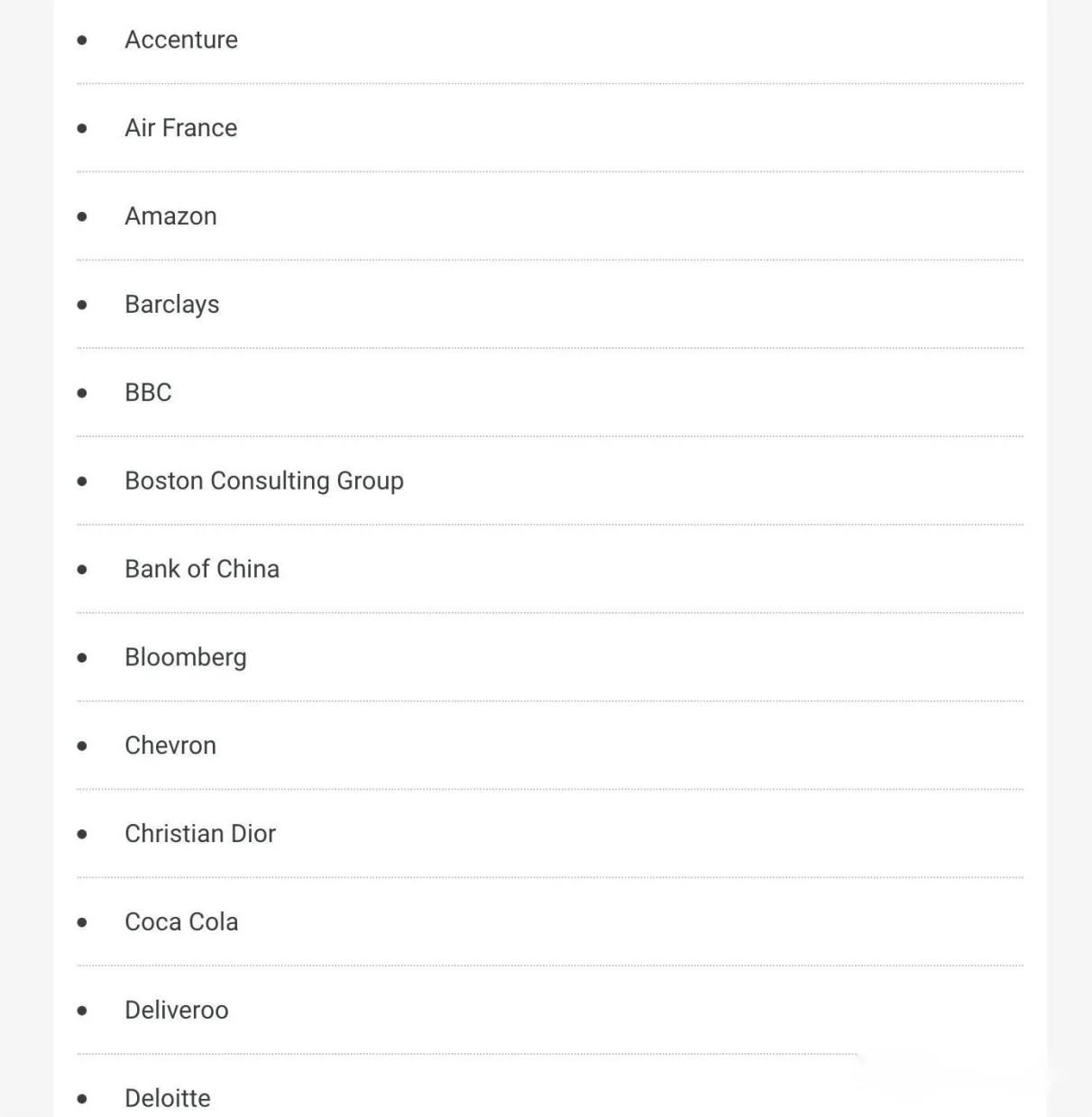Choose Chevron from the company list
1092x1117 pixels.
point(170,746)
